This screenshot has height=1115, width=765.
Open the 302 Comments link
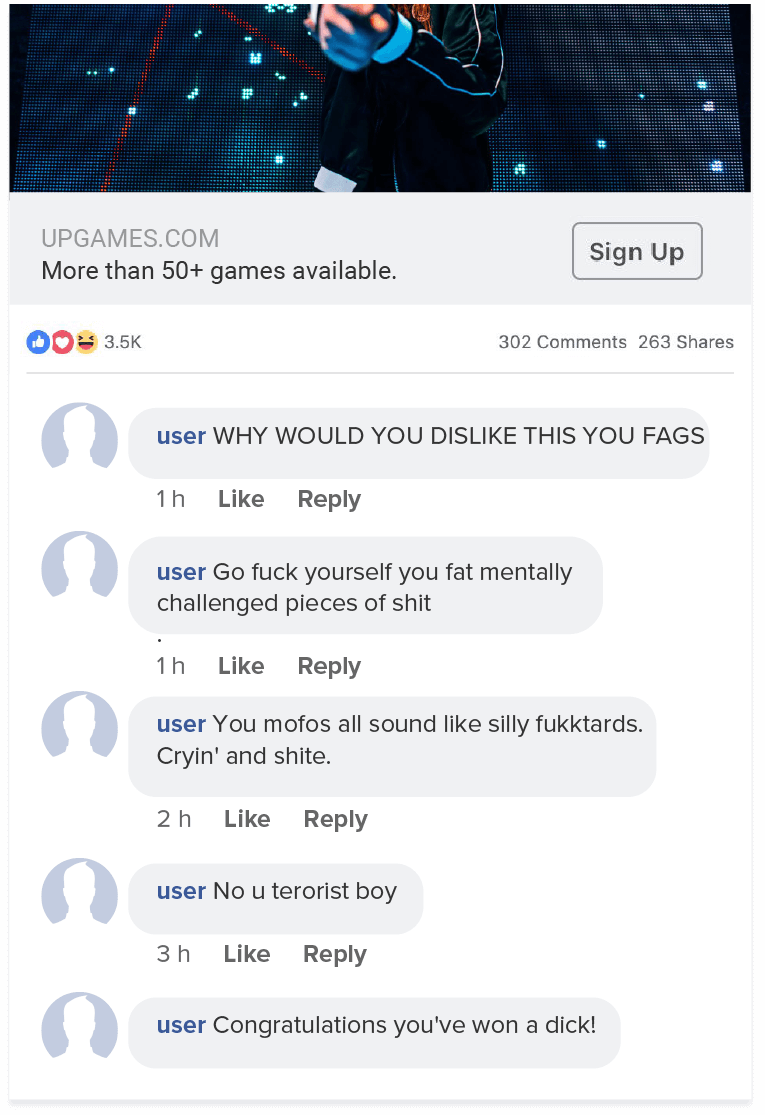[x=562, y=342]
